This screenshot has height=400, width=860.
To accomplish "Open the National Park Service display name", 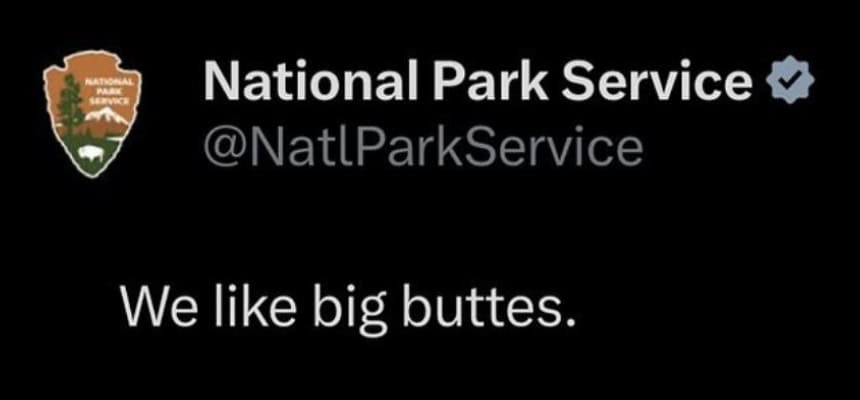I will coord(478,81).
